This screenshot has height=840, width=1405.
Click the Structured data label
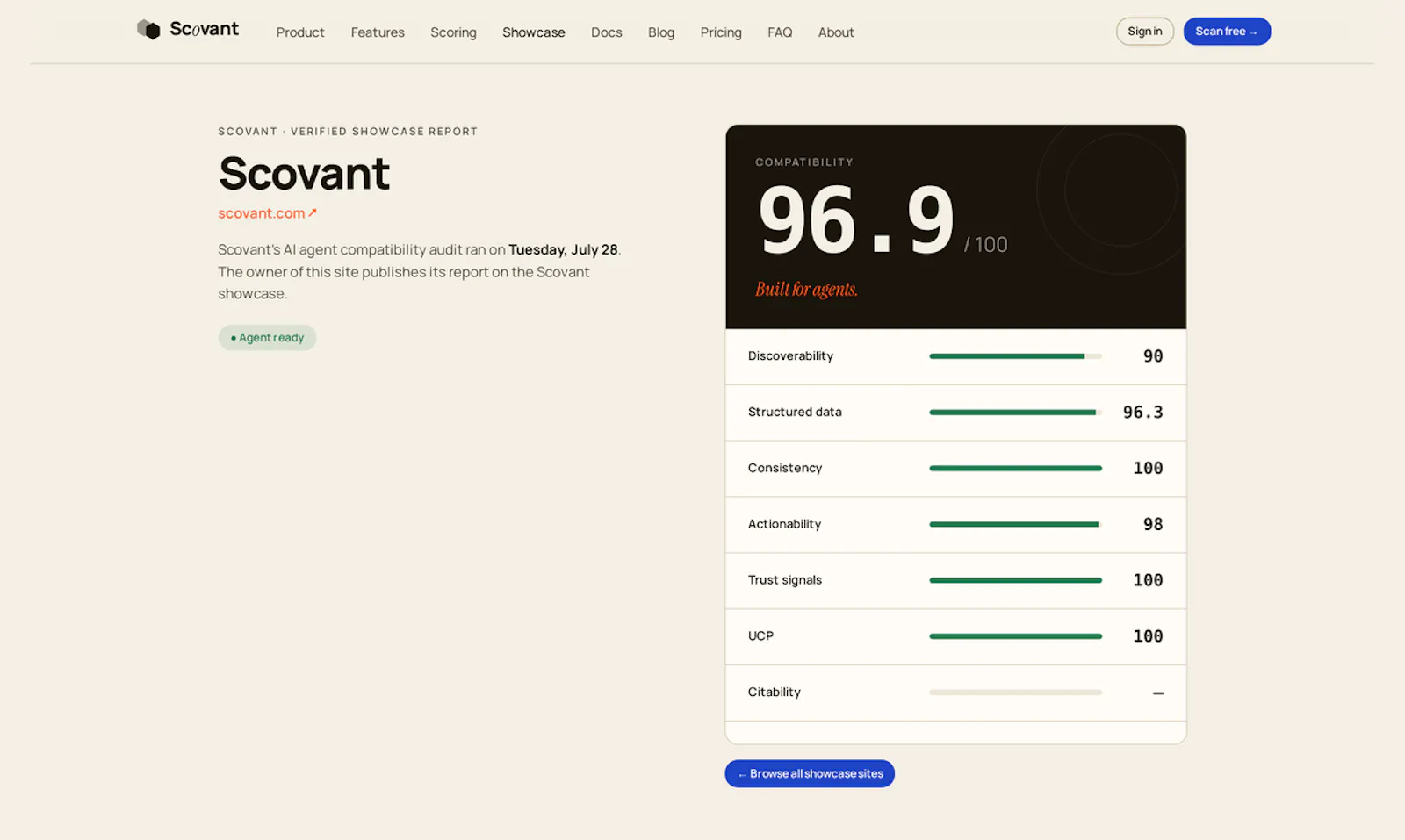click(795, 412)
